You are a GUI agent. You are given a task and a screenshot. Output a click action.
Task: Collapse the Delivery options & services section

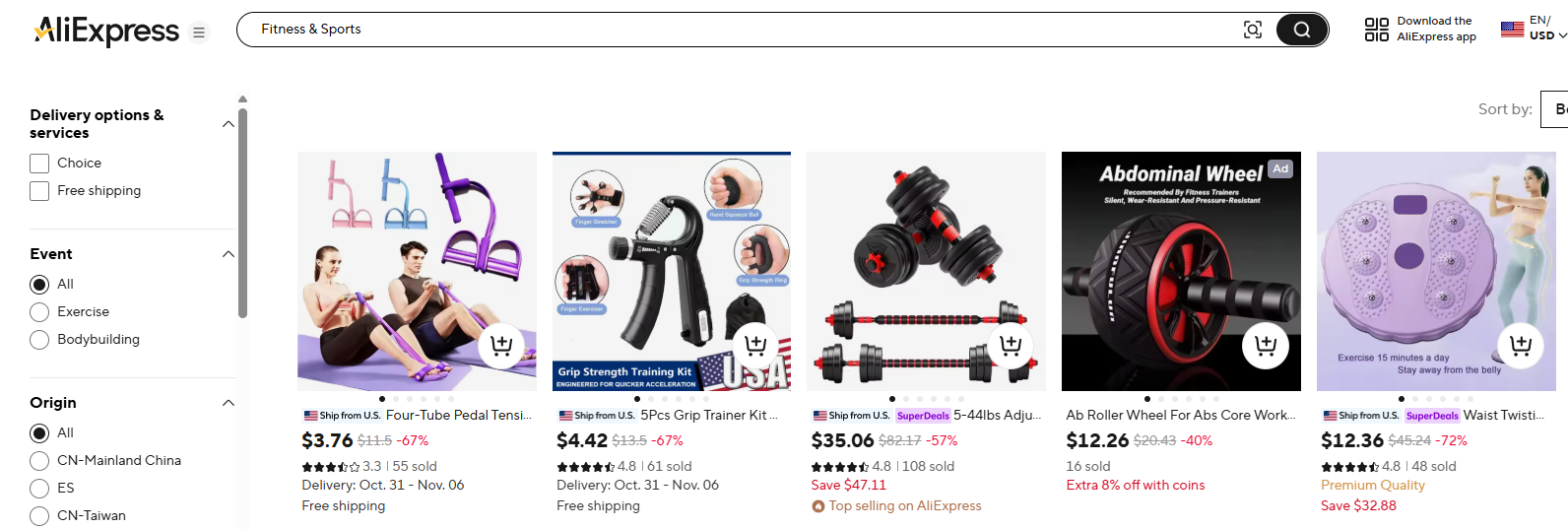[x=229, y=124]
